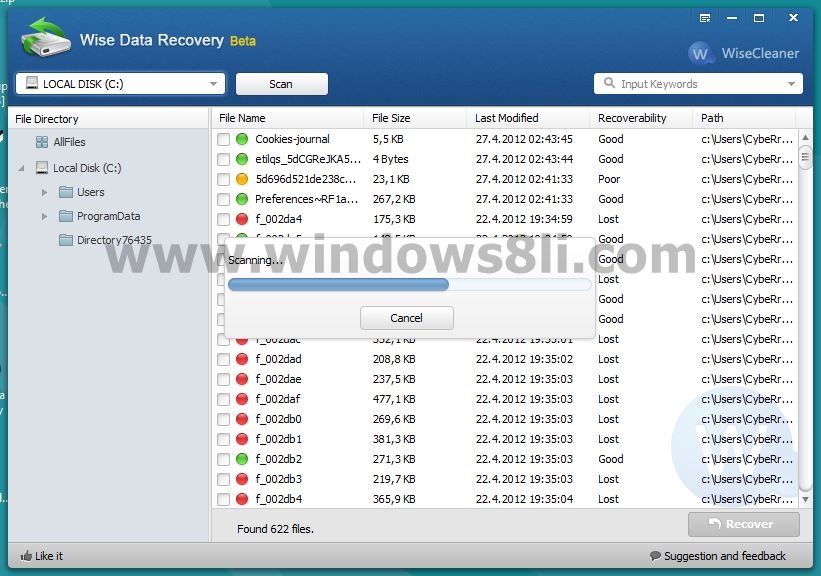This screenshot has height=576, width=821.
Task: Click the Users folder icon
Action: click(x=65, y=192)
